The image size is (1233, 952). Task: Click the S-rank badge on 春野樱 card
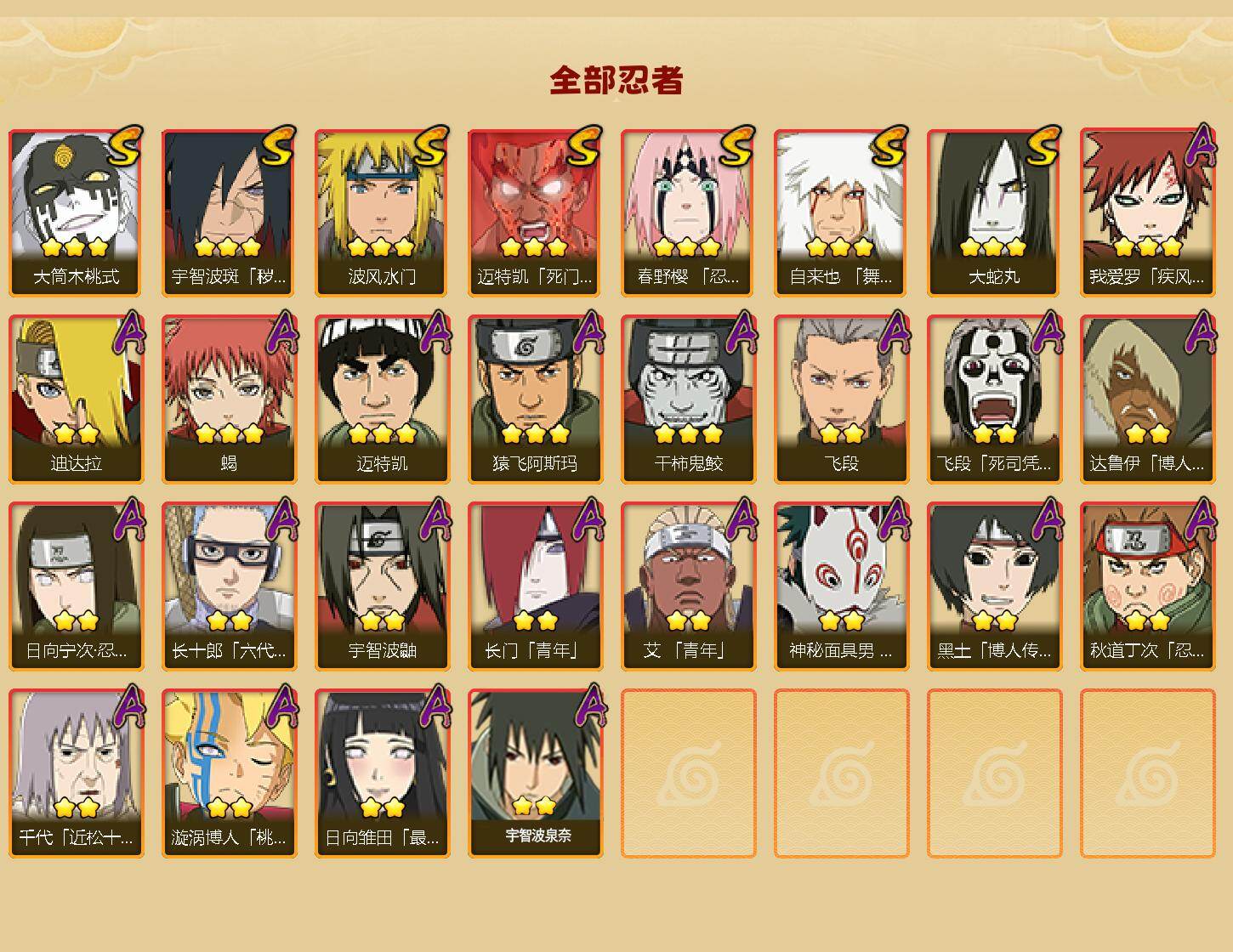click(736, 146)
